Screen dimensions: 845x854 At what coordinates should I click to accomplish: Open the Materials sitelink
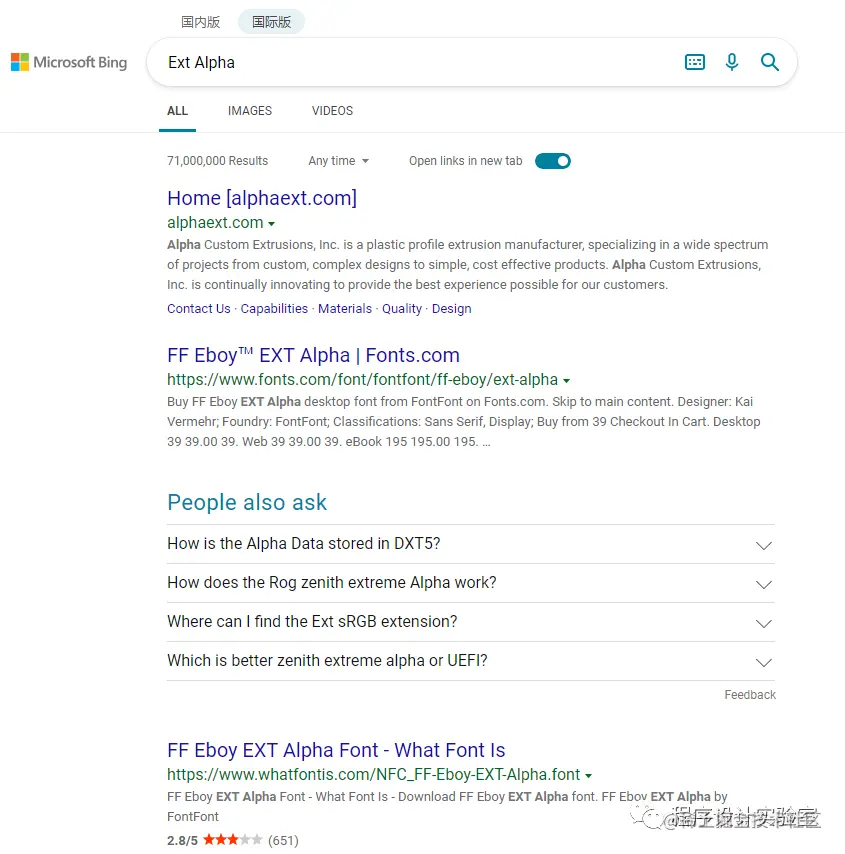click(345, 309)
